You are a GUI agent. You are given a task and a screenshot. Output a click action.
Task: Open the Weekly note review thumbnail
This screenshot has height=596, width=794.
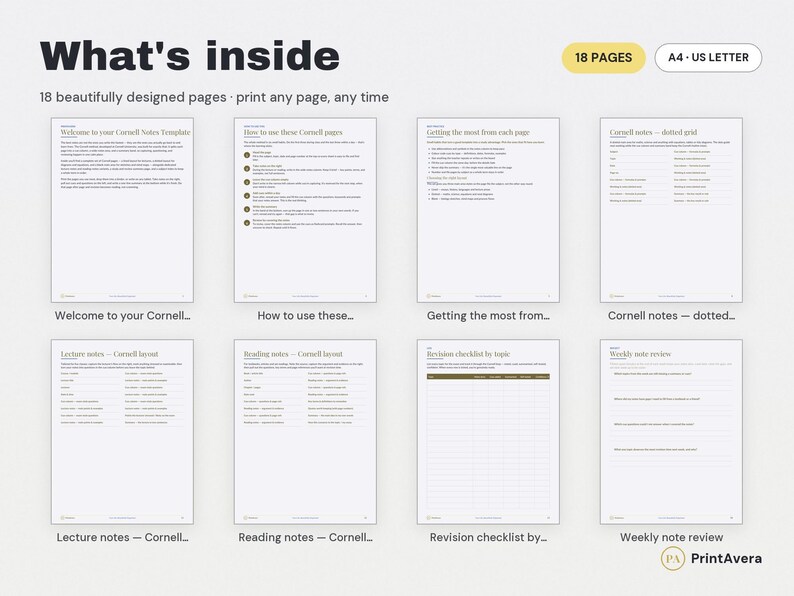click(x=671, y=432)
